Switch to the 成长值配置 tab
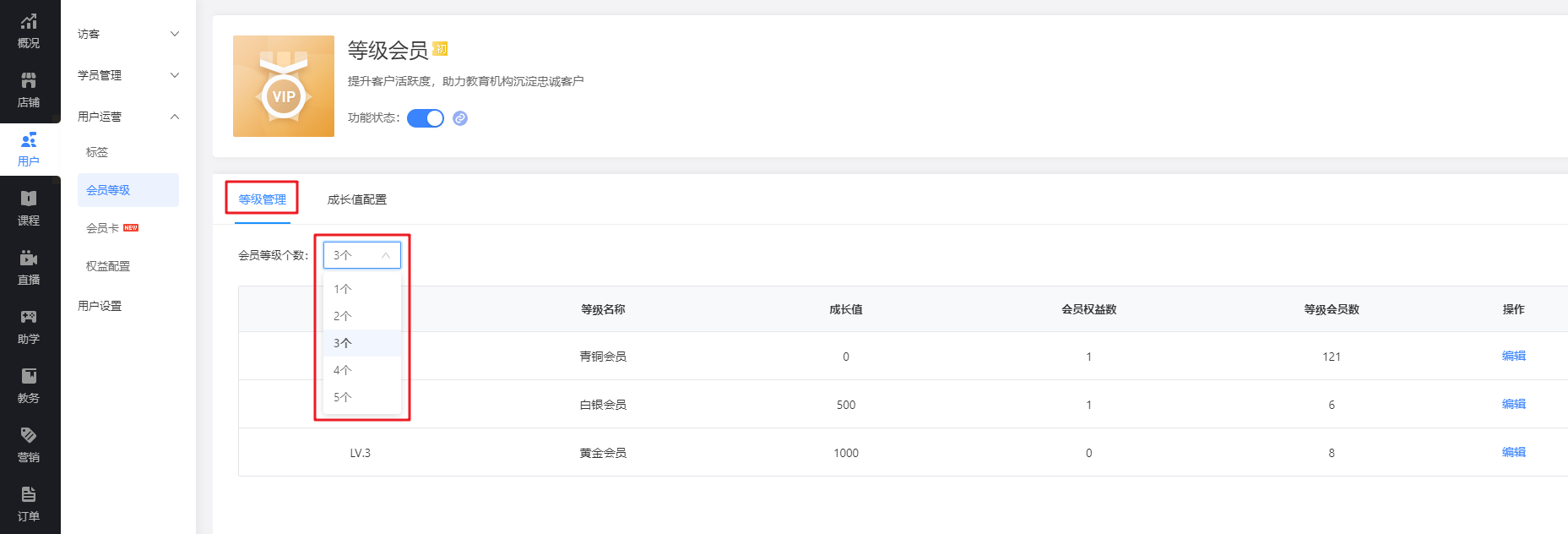Image resolution: width=1568 pixels, height=534 pixels. click(x=356, y=199)
